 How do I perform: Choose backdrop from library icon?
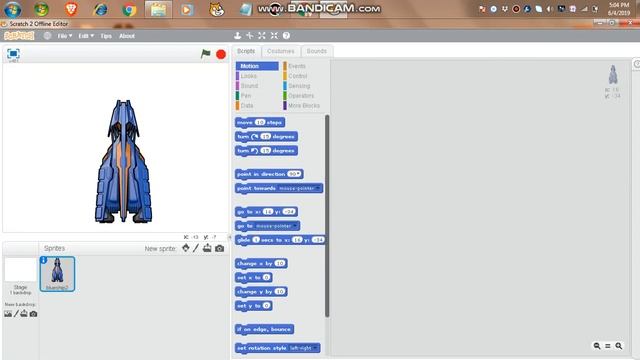[x=8, y=313]
